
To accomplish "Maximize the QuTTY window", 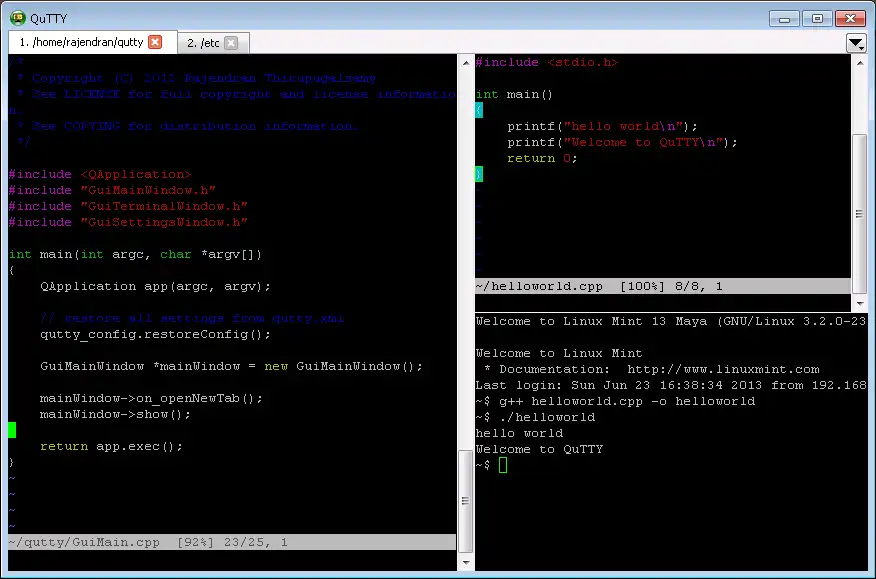I will pos(817,19).
